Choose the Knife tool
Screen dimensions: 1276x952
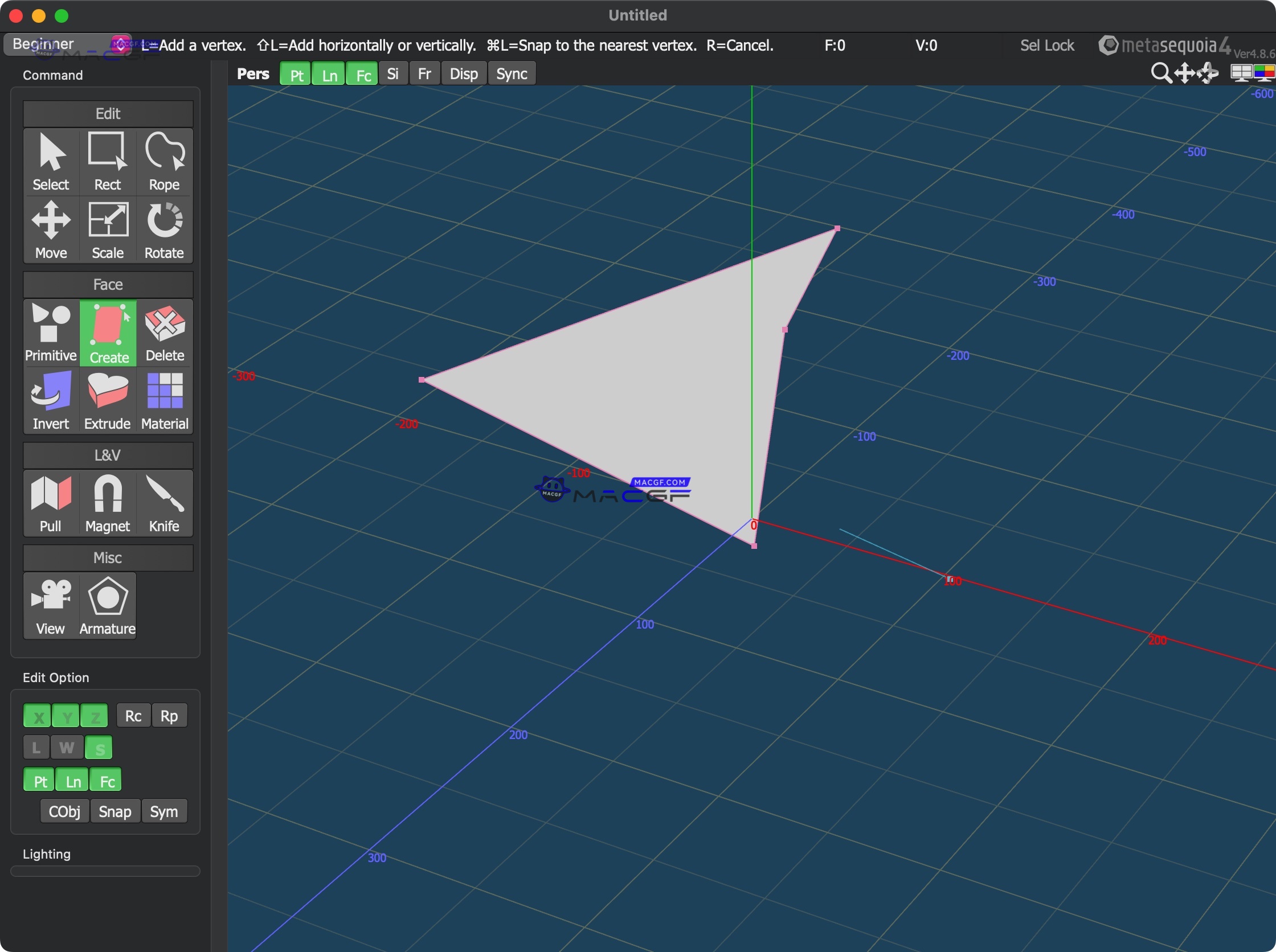(x=163, y=503)
